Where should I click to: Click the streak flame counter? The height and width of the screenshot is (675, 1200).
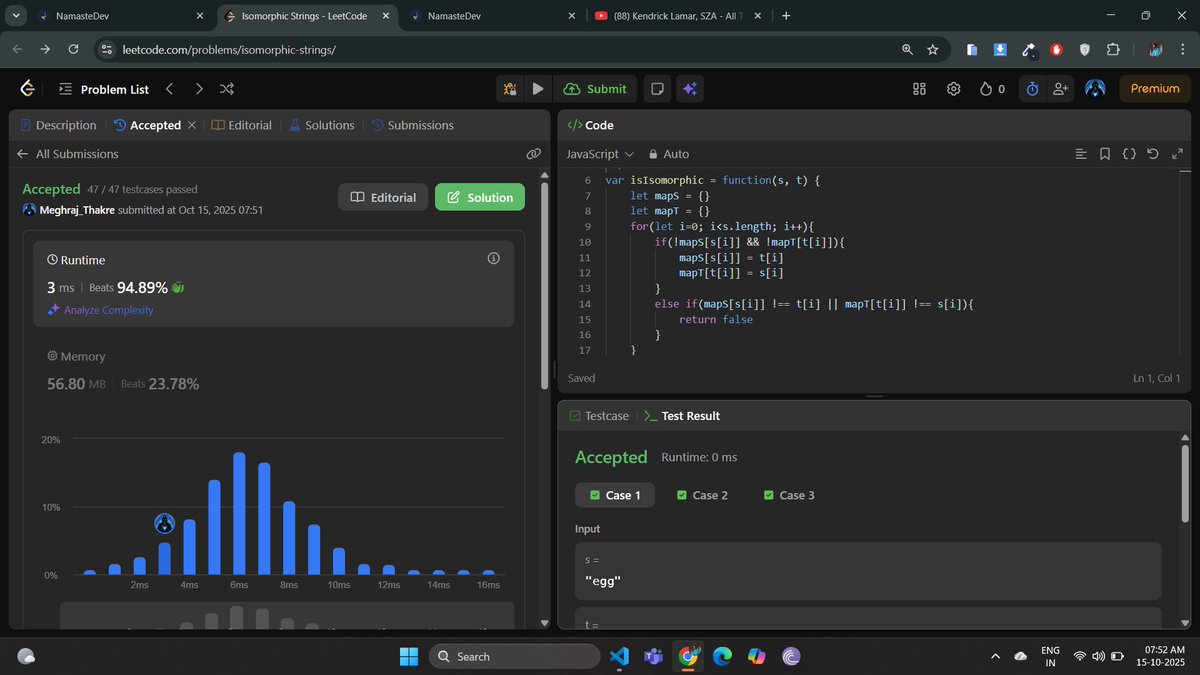coord(991,89)
